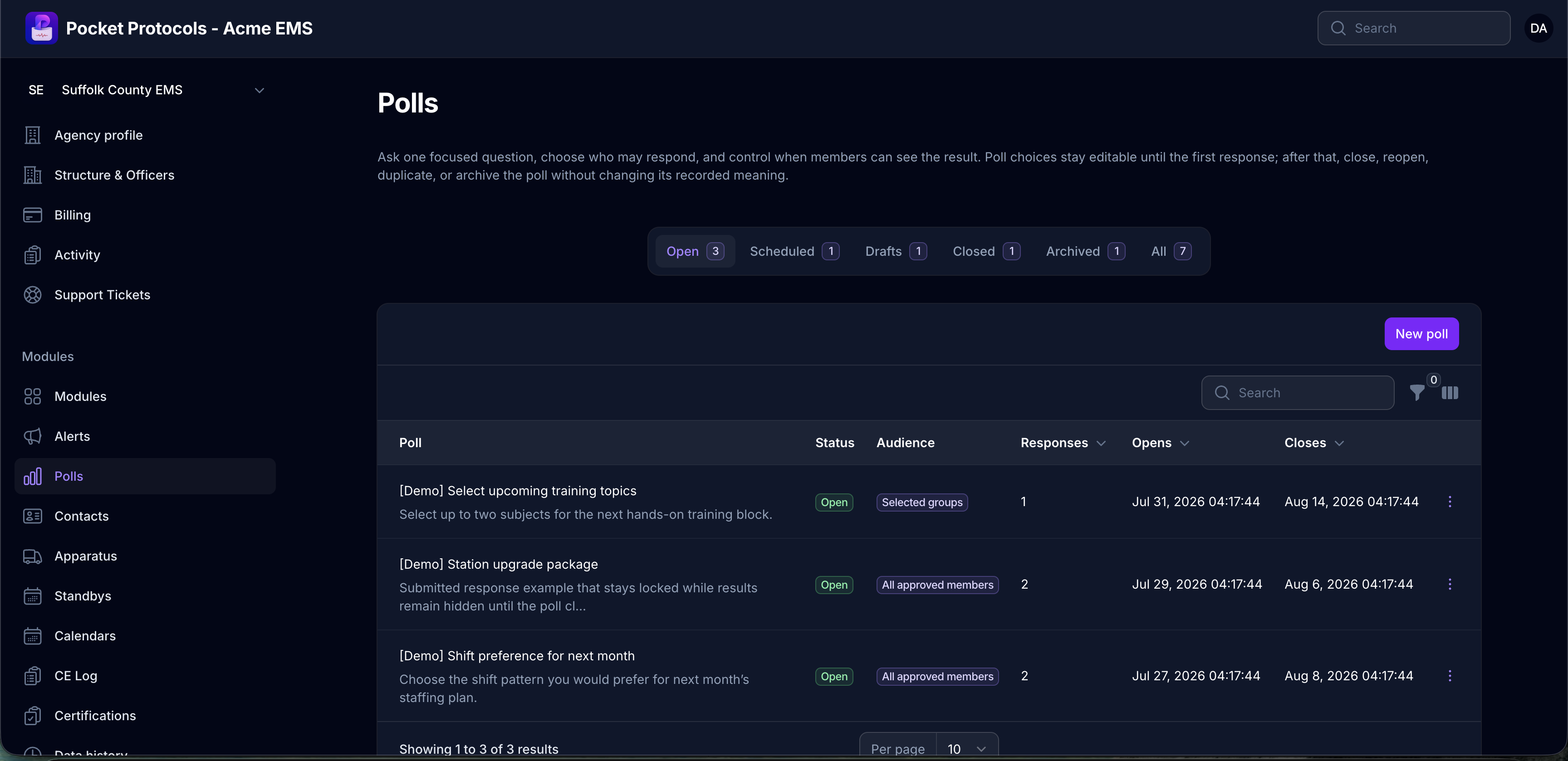The image size is (1568, 761).
Task: Click the CE Log clipboard icon
Action: [32, 676]
